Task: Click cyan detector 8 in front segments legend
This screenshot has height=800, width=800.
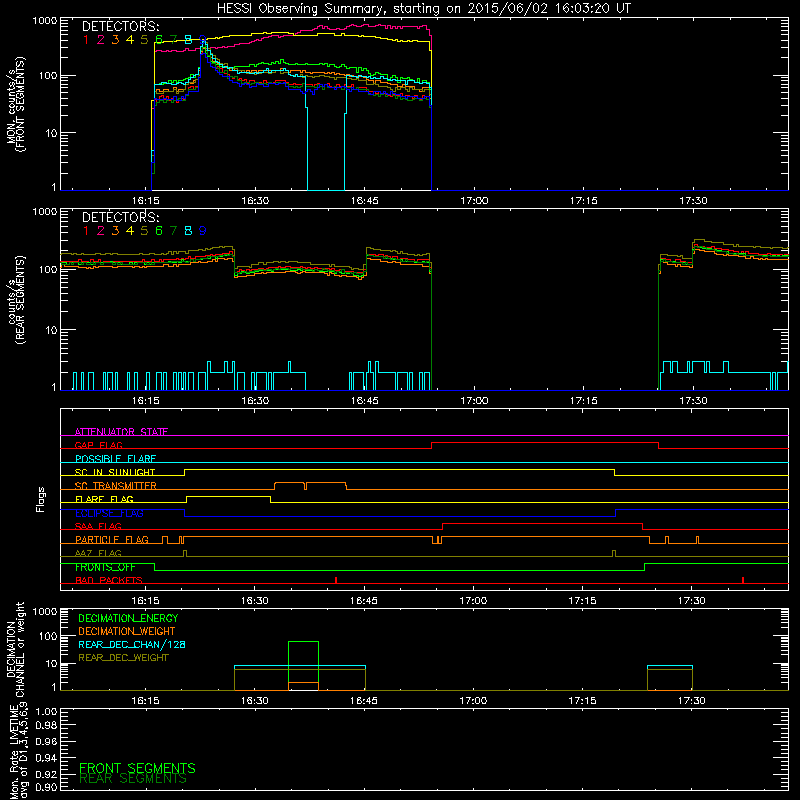Action: [x=188, y=39]
